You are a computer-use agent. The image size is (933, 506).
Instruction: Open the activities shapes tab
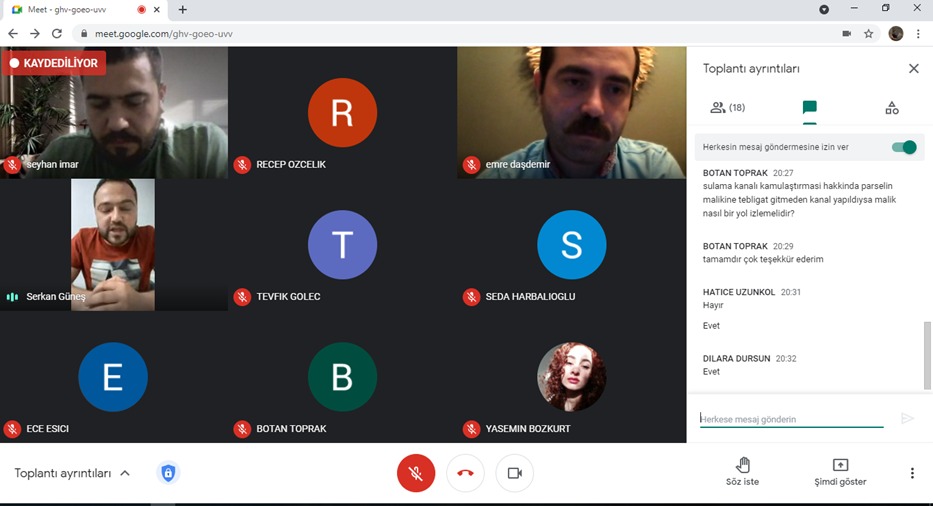[892, 107]
